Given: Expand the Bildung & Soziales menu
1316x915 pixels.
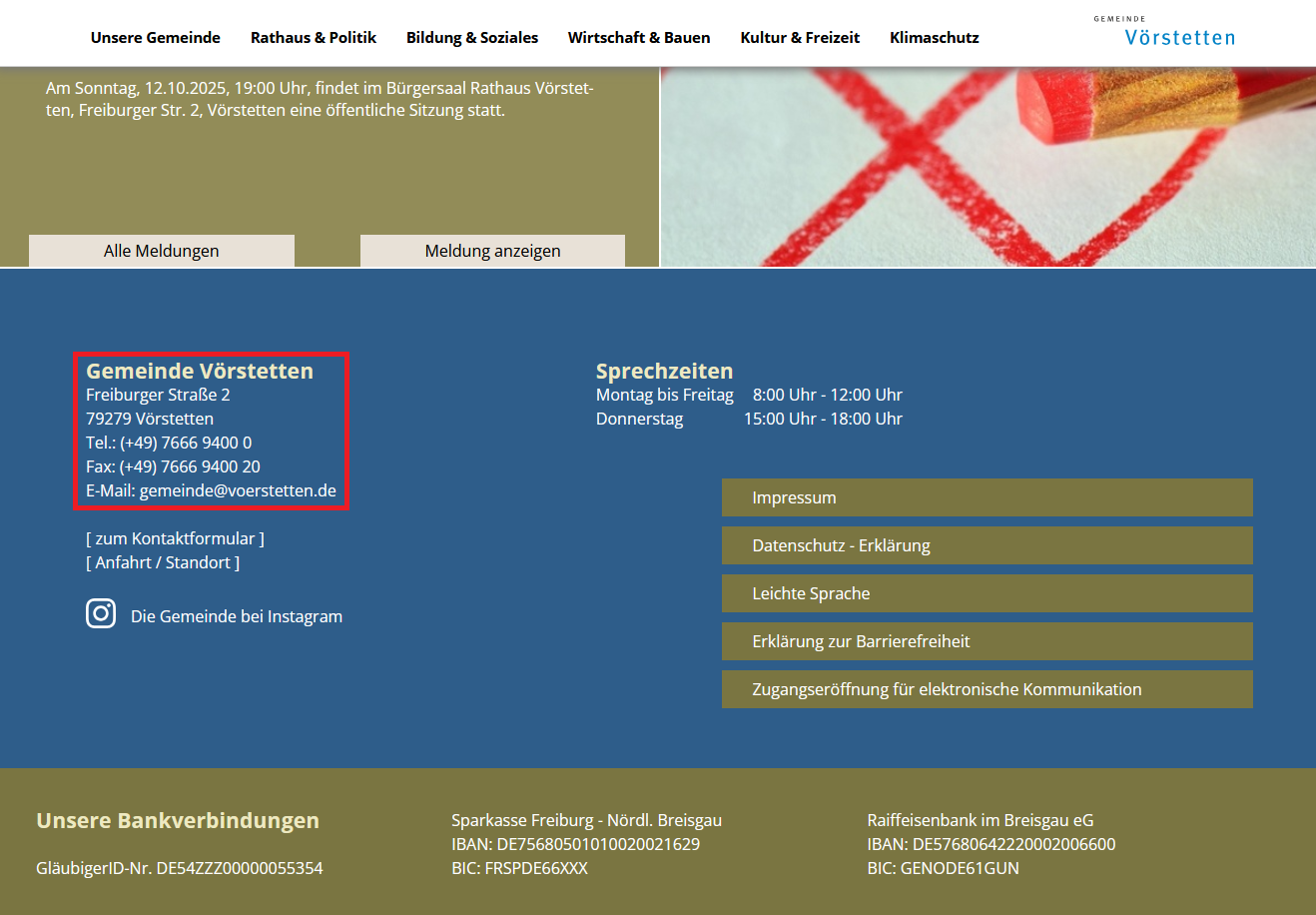Looking at the screenshot, I should 472,38.
